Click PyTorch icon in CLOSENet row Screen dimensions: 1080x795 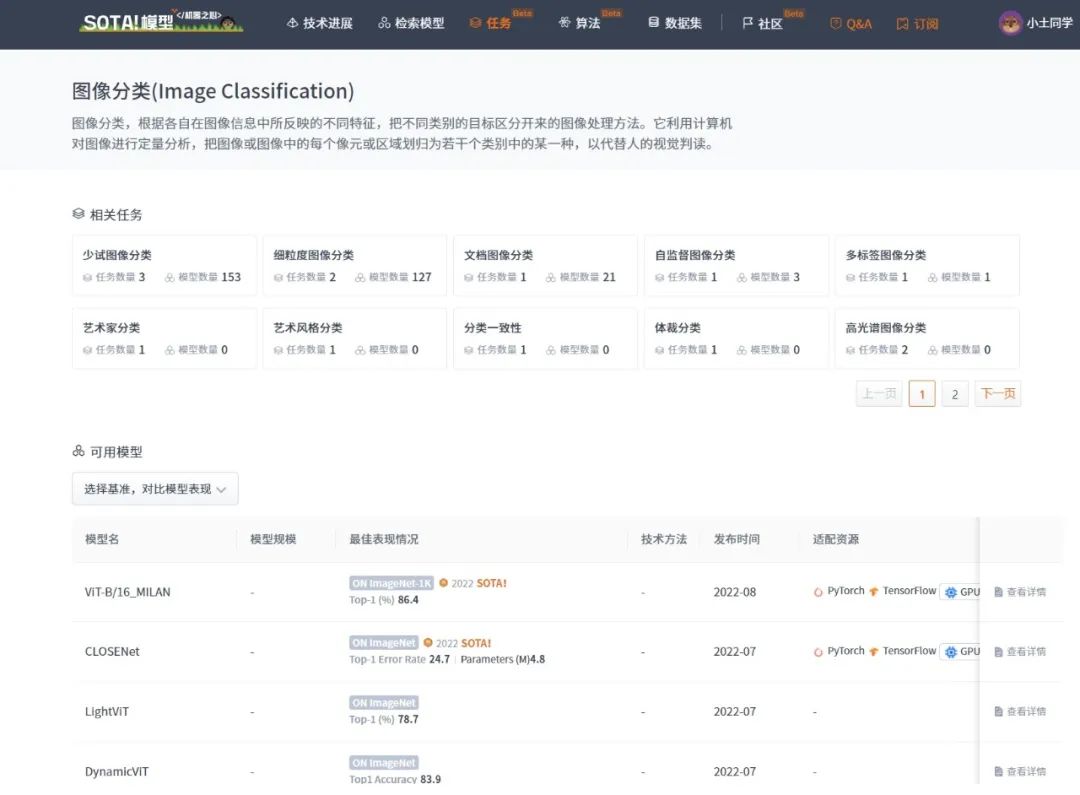(x=818, y=652)
